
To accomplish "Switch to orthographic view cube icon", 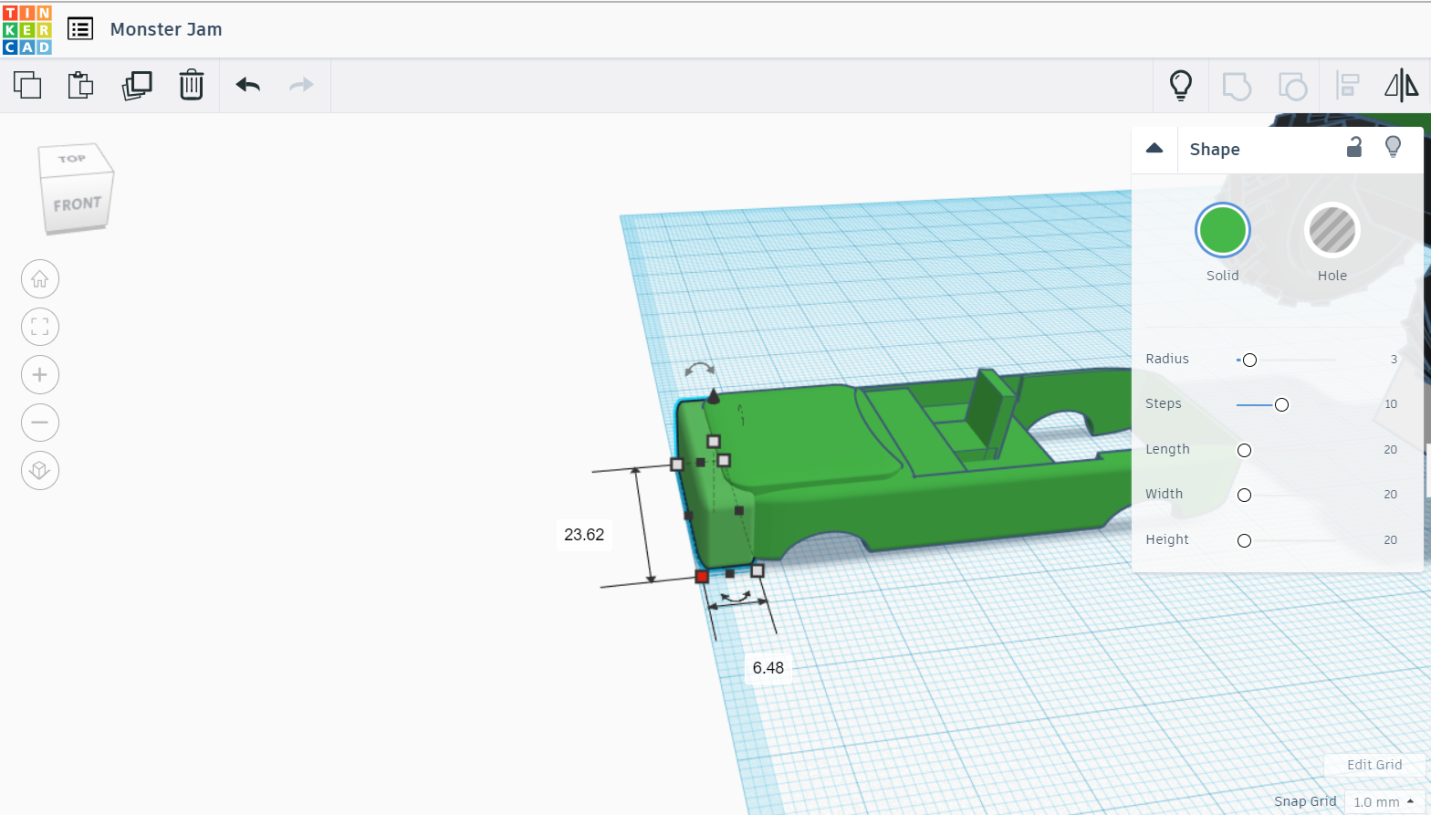I will (x=40, y=470).
